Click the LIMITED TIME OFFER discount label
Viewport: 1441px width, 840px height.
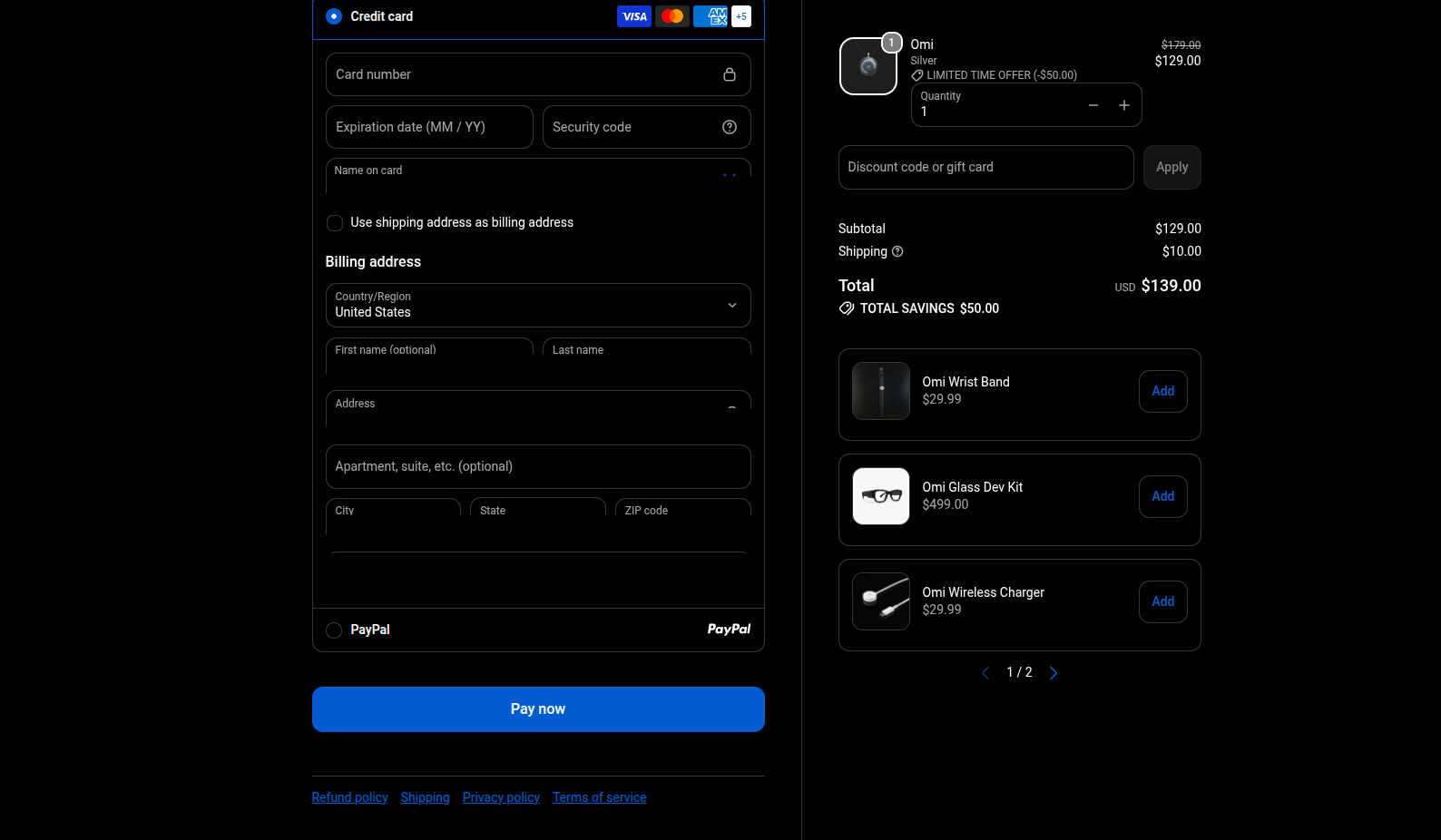1002,75
